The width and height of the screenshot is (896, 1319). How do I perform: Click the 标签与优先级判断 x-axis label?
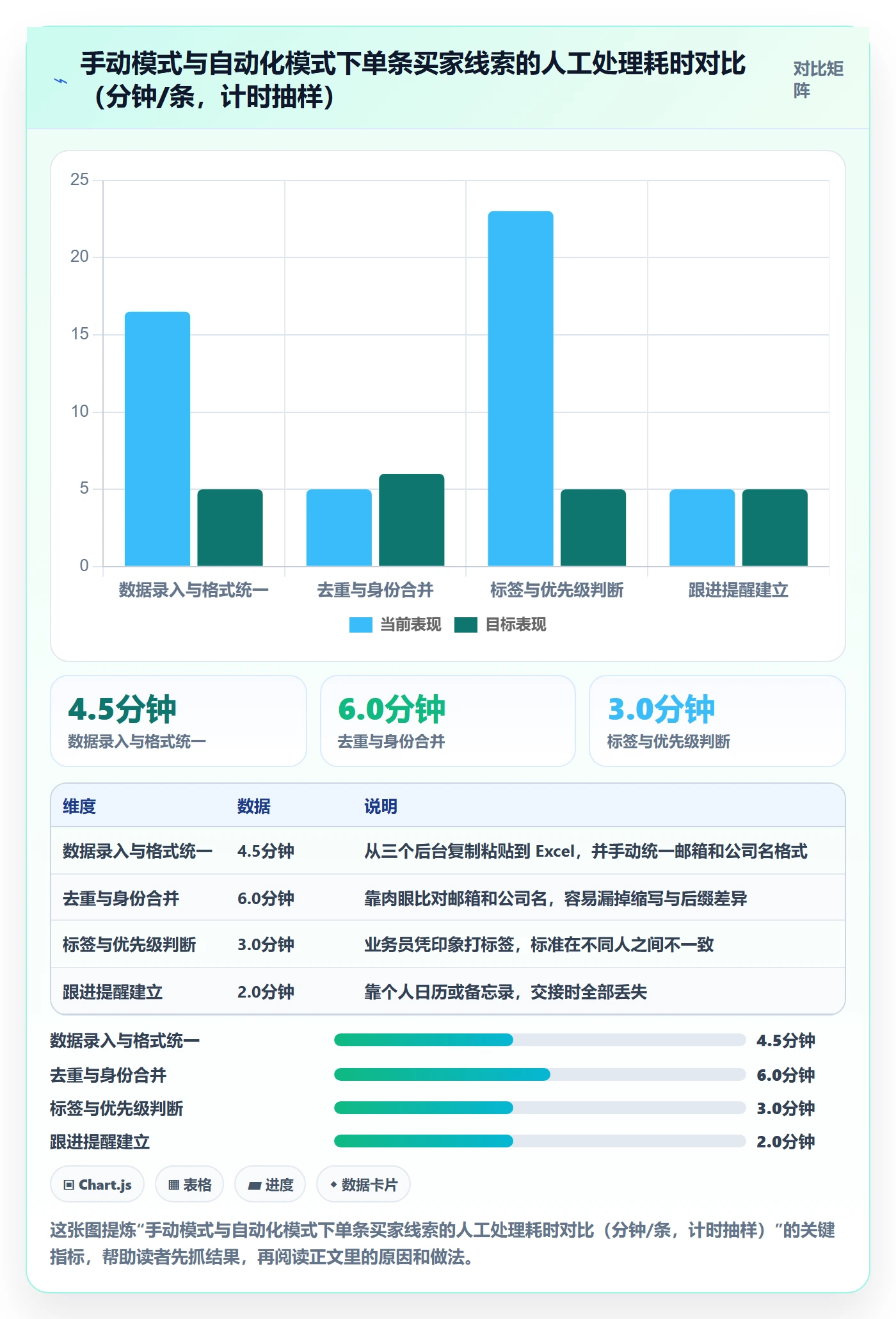557,590
